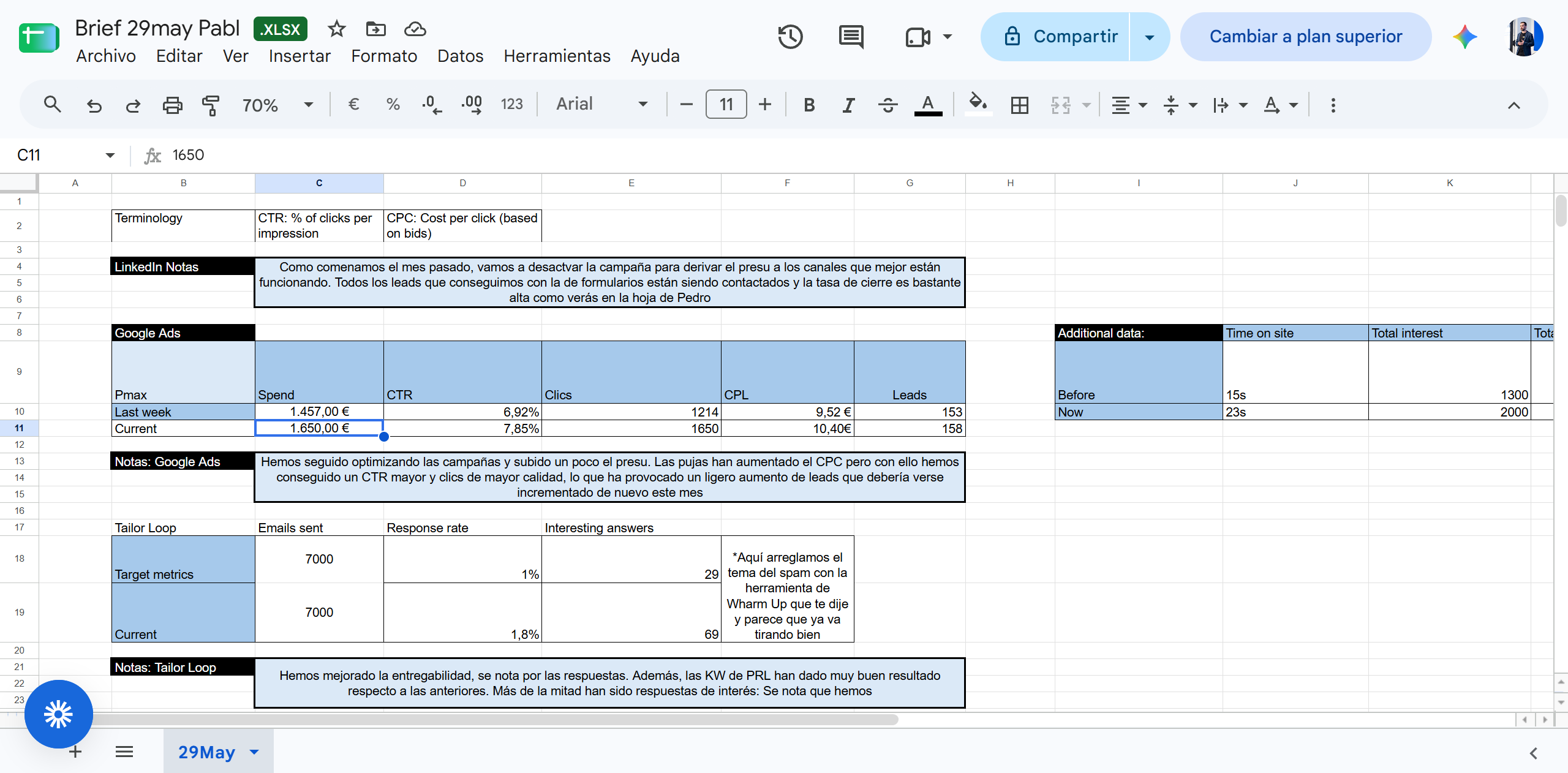Print the spreadsheet

(x=172, y=105)
